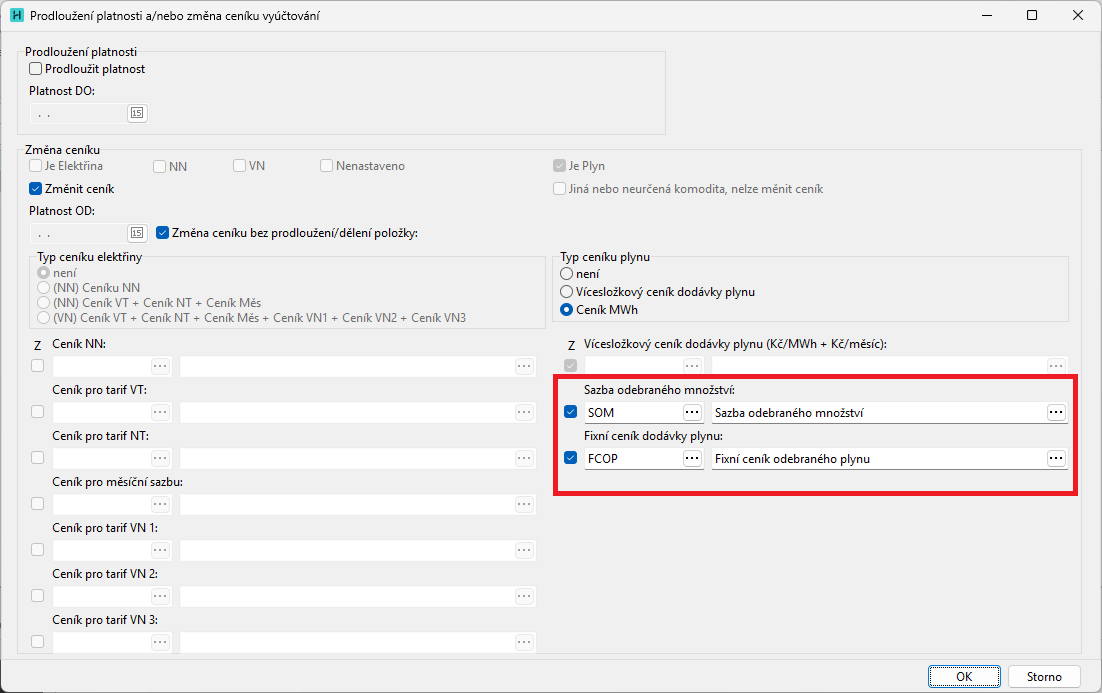Click the SOM code input field
1102x693 pixels.
click(632, 412)
